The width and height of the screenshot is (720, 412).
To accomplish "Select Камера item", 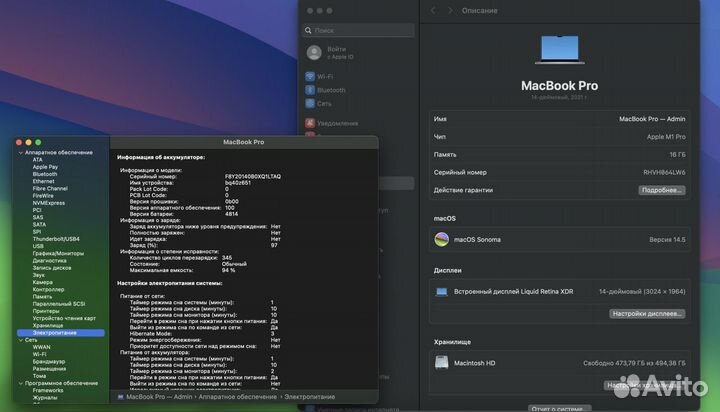I will pos(43,282).
